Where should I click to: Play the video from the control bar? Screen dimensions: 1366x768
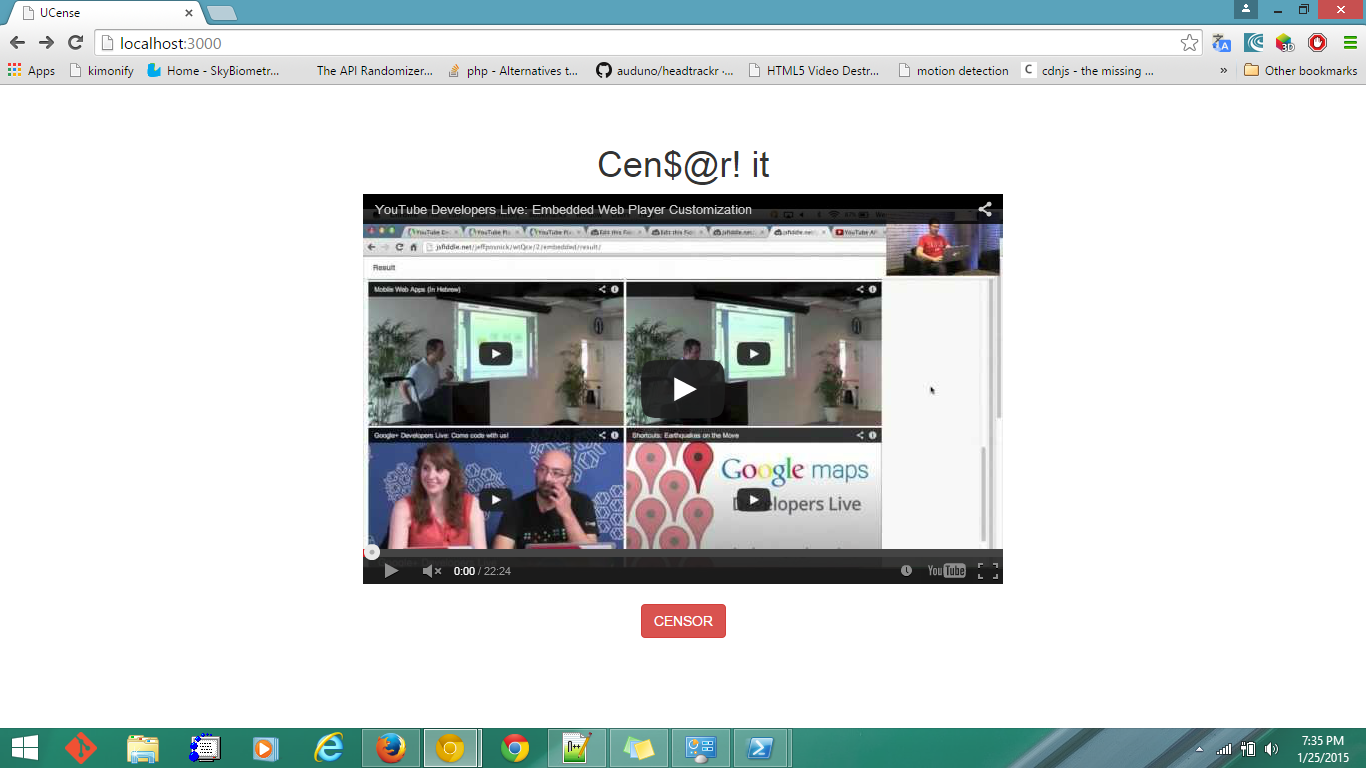click(391, 571)
